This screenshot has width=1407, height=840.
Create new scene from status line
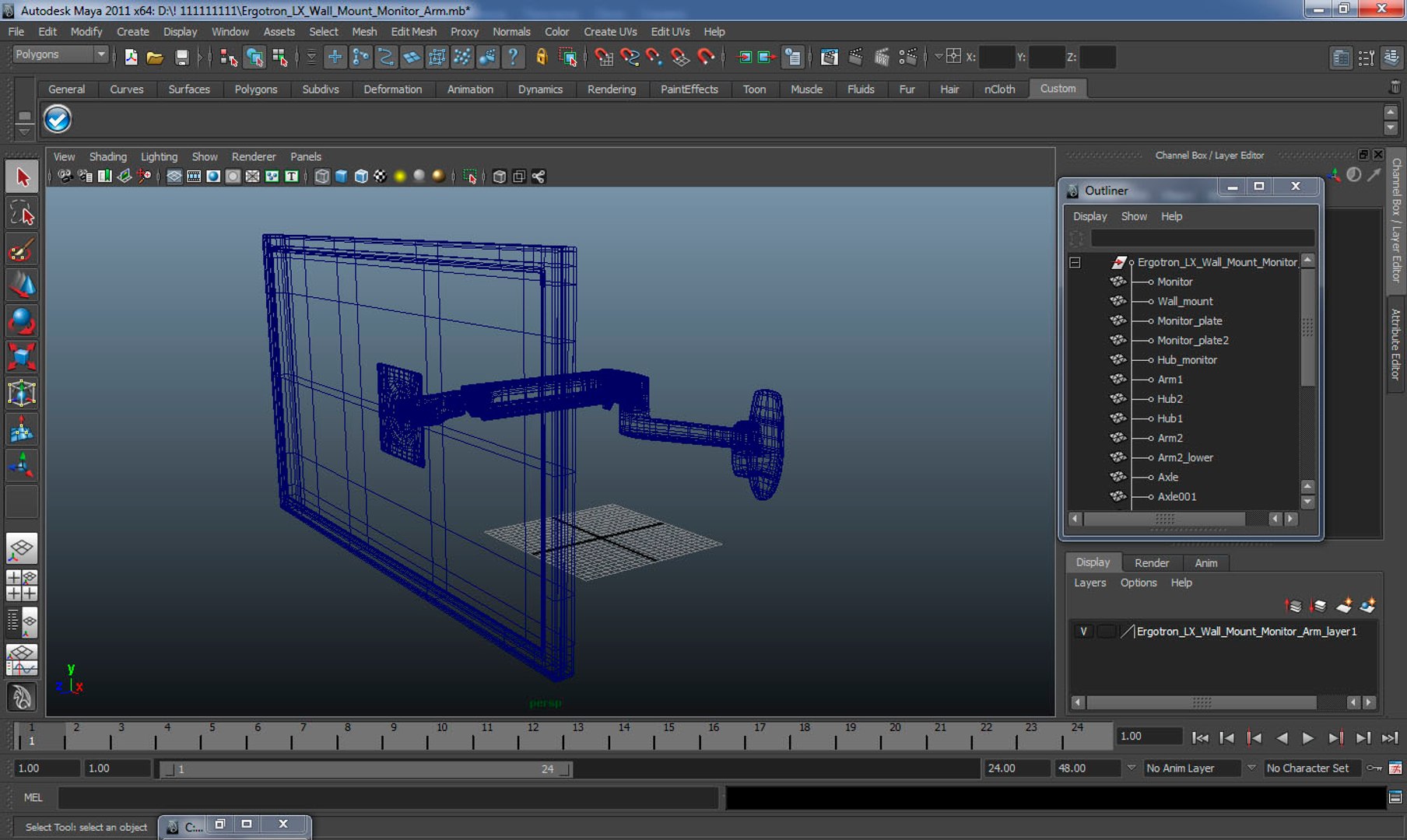(131, 57)
